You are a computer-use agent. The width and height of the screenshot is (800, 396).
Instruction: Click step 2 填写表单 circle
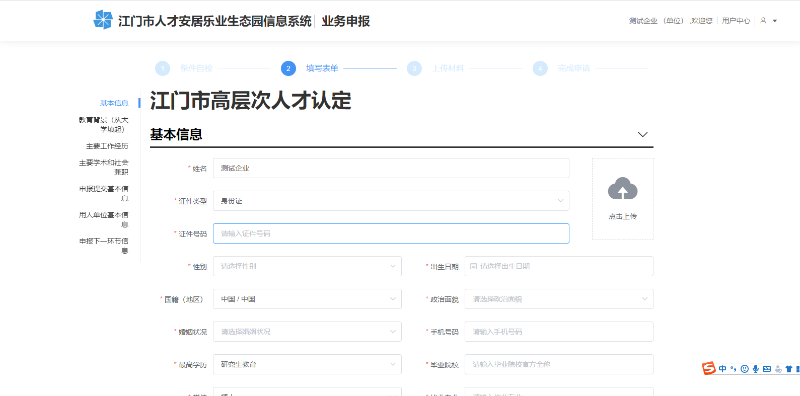288,68
